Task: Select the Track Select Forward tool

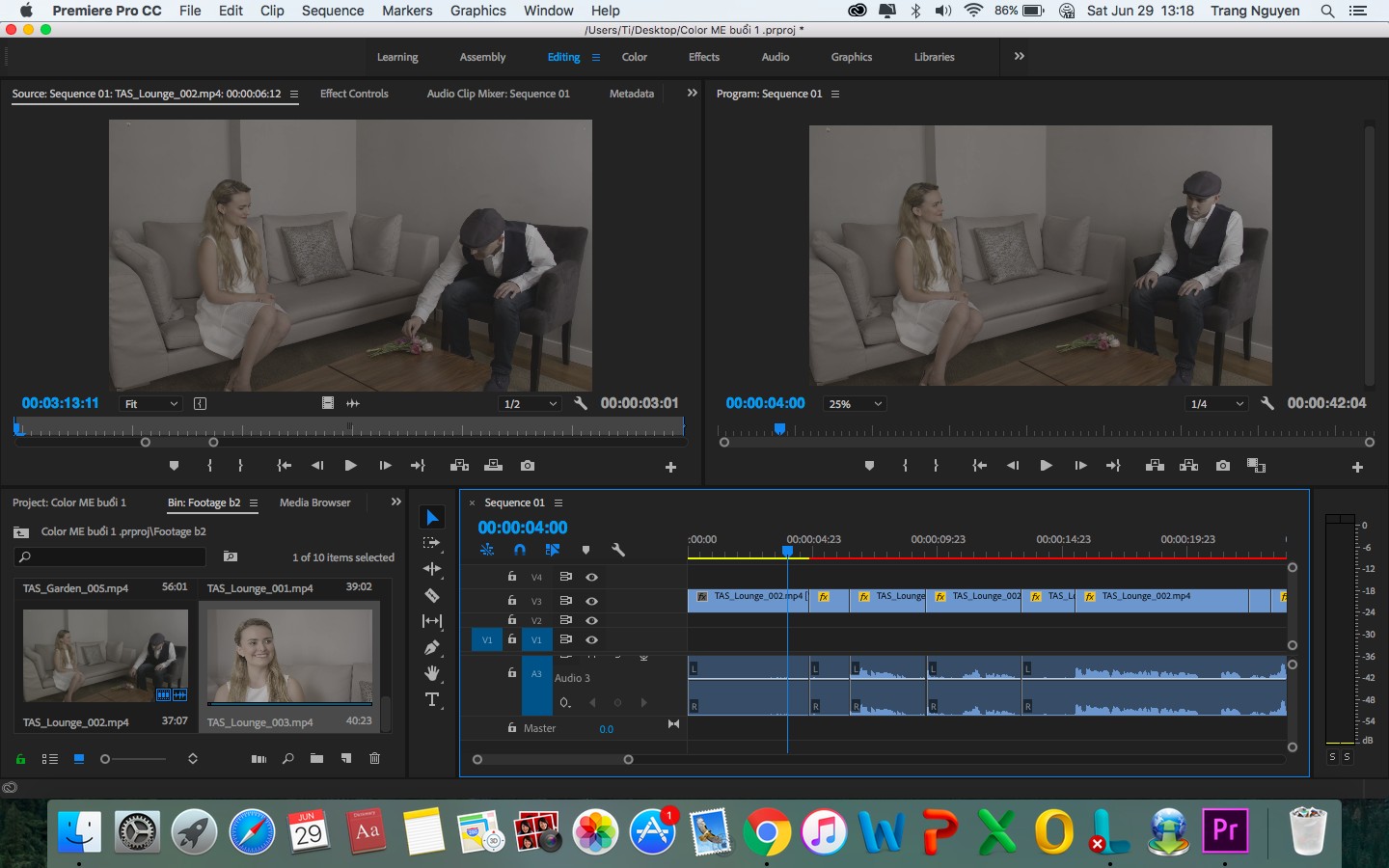Action: (x=432, y=543)
